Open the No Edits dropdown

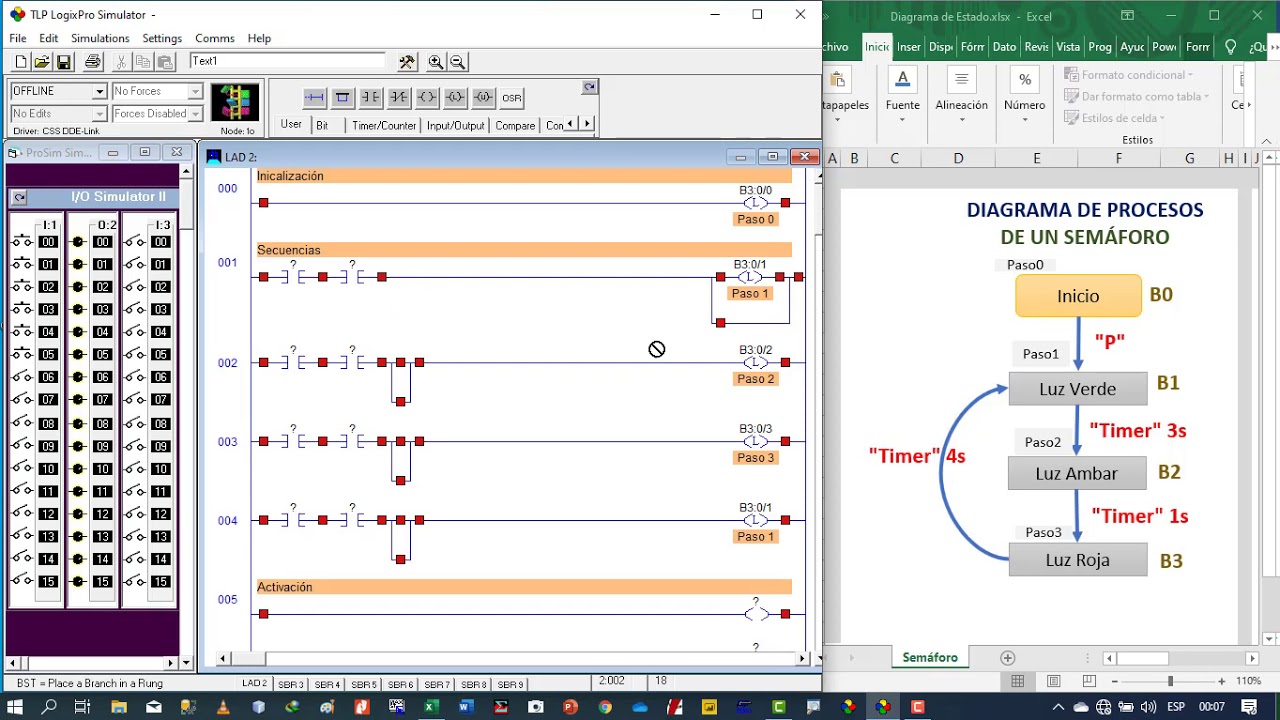coord(99,114)
